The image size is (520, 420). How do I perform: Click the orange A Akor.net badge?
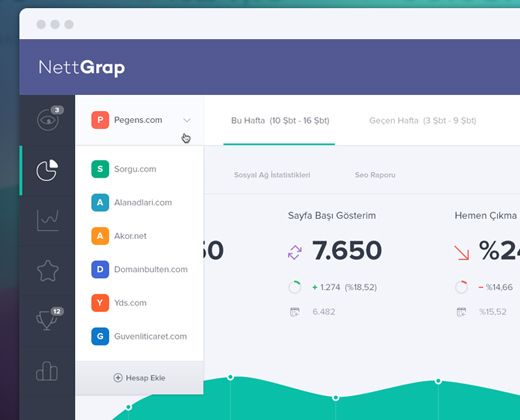[x=100, y=236]
